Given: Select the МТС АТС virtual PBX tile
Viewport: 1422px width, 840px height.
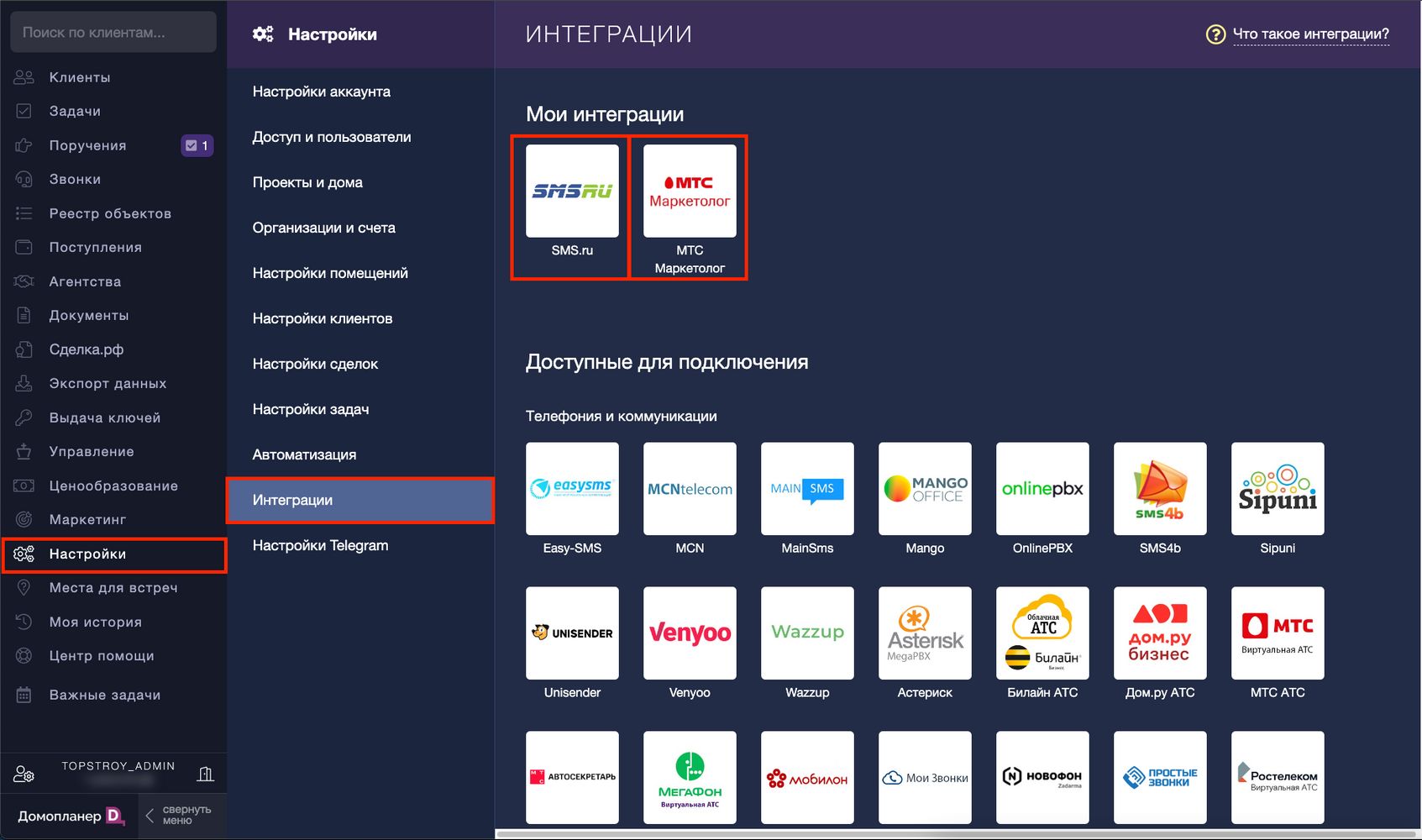Looking at the screenshot, I should 1278,633.
